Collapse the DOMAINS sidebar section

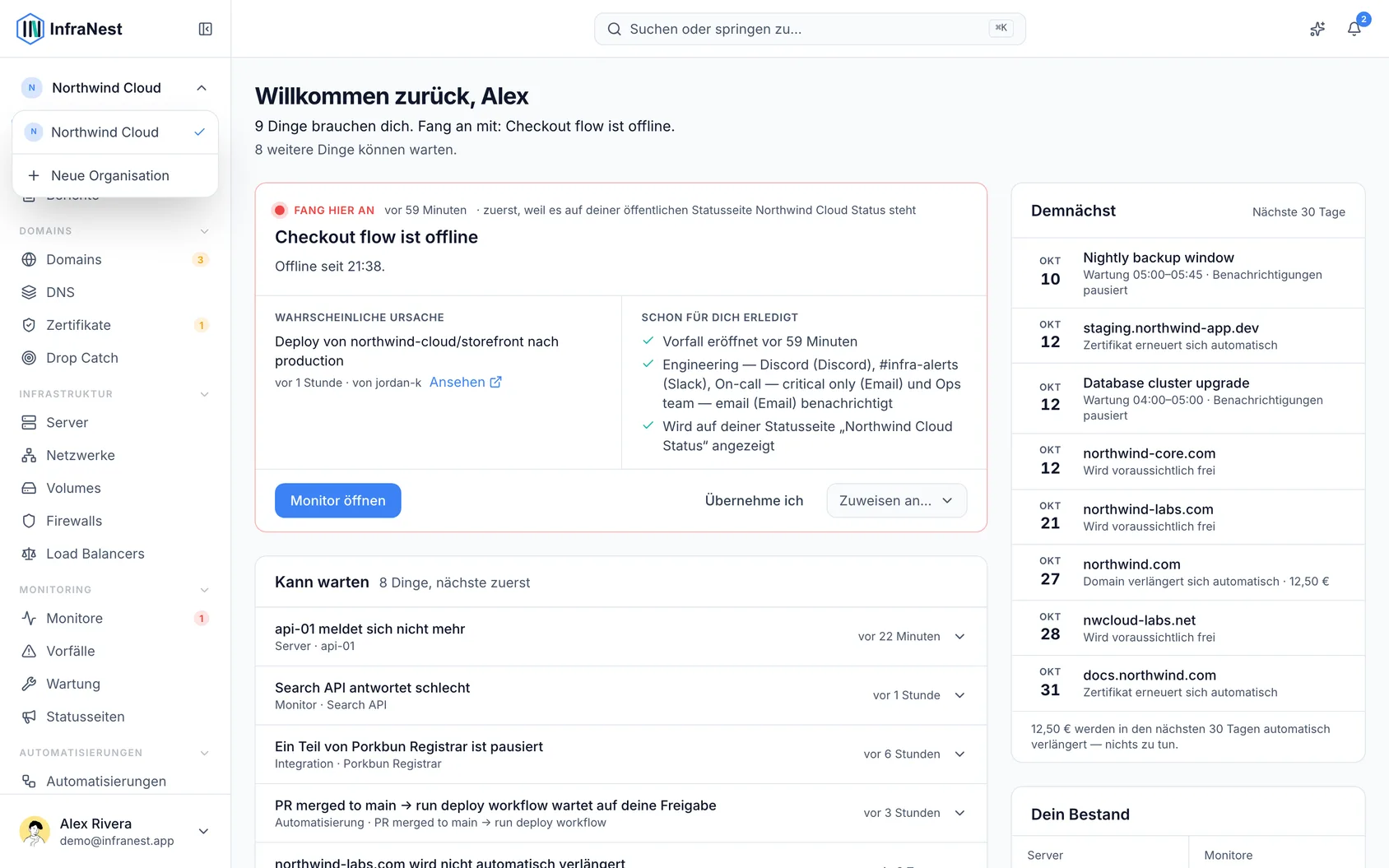pyautogui.click(x=204, y=231)
